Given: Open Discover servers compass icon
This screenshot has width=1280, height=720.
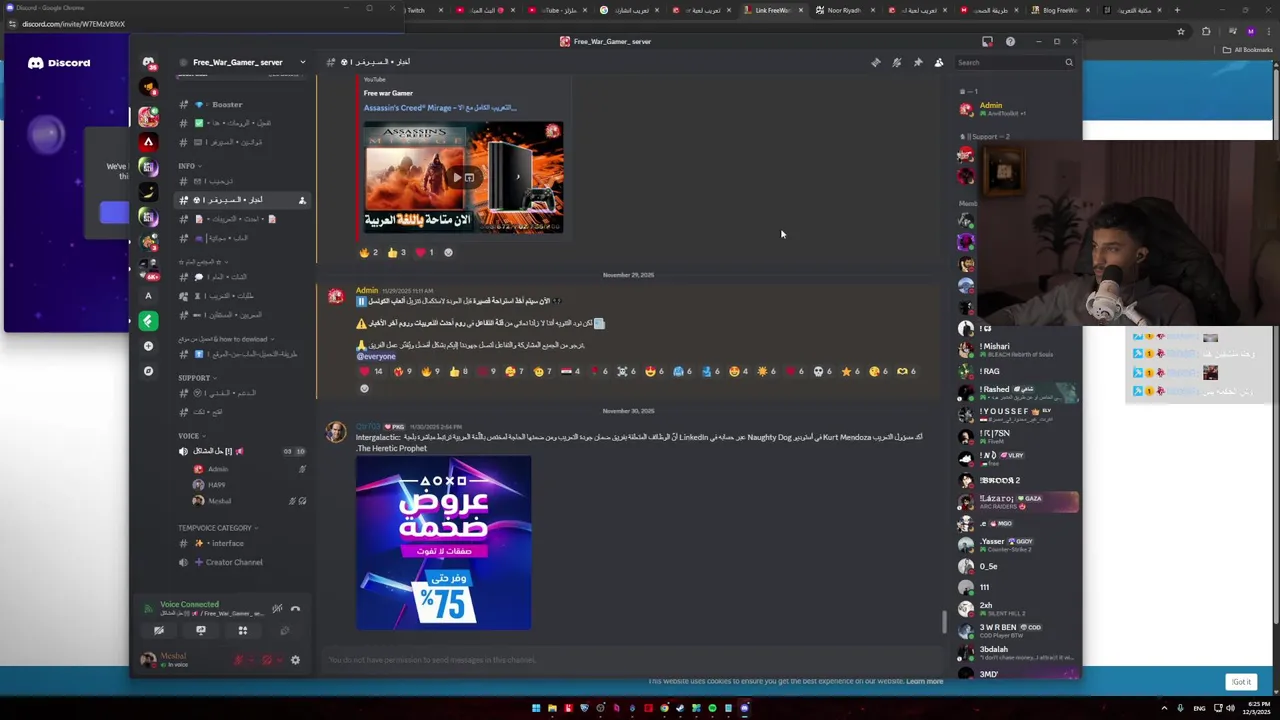Looking at the screenshot, I should 148,371.
